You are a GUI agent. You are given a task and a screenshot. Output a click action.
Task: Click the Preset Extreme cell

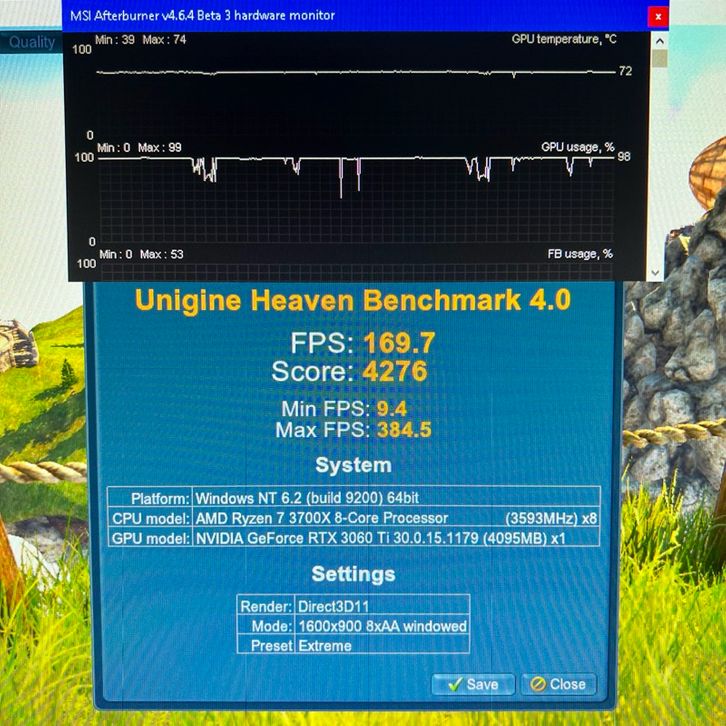tap(381, 646)
